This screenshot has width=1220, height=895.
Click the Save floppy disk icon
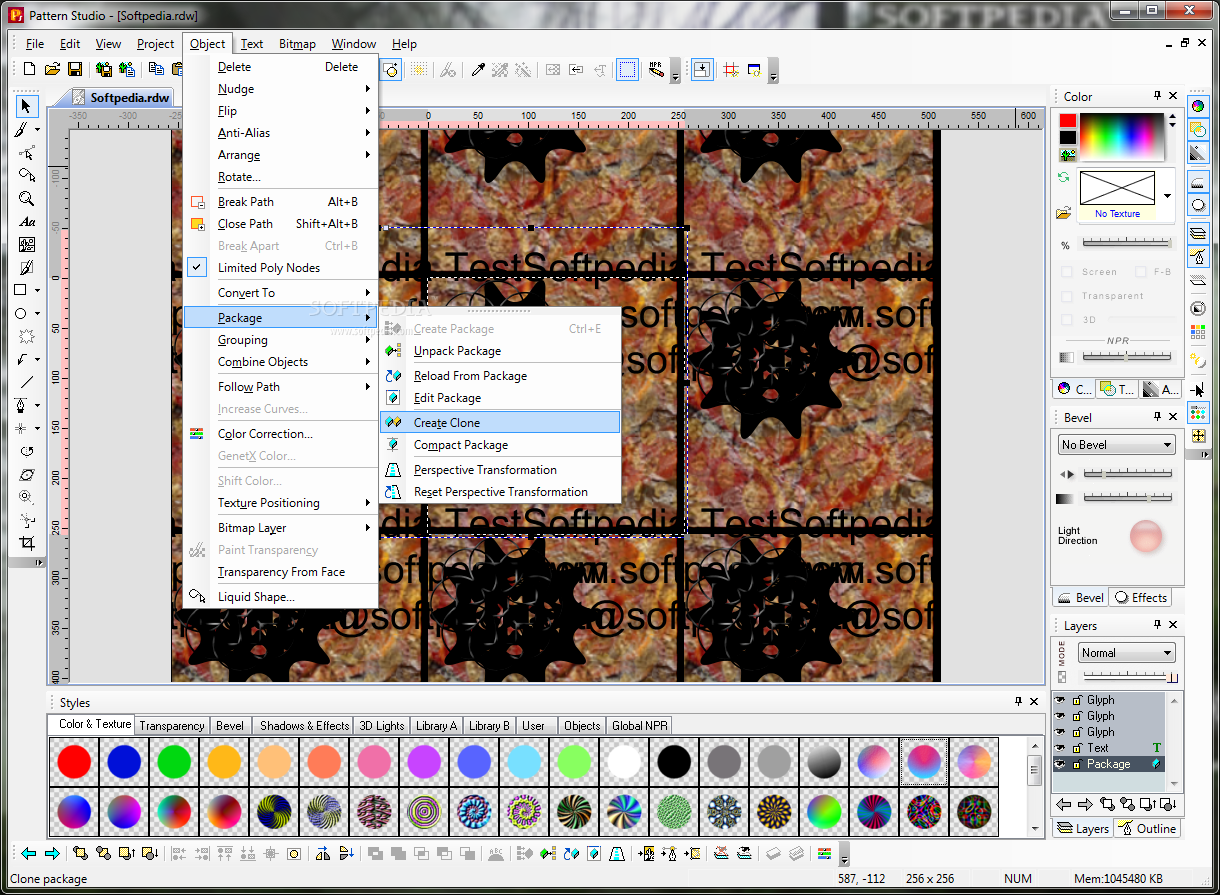tap(75, 69)
